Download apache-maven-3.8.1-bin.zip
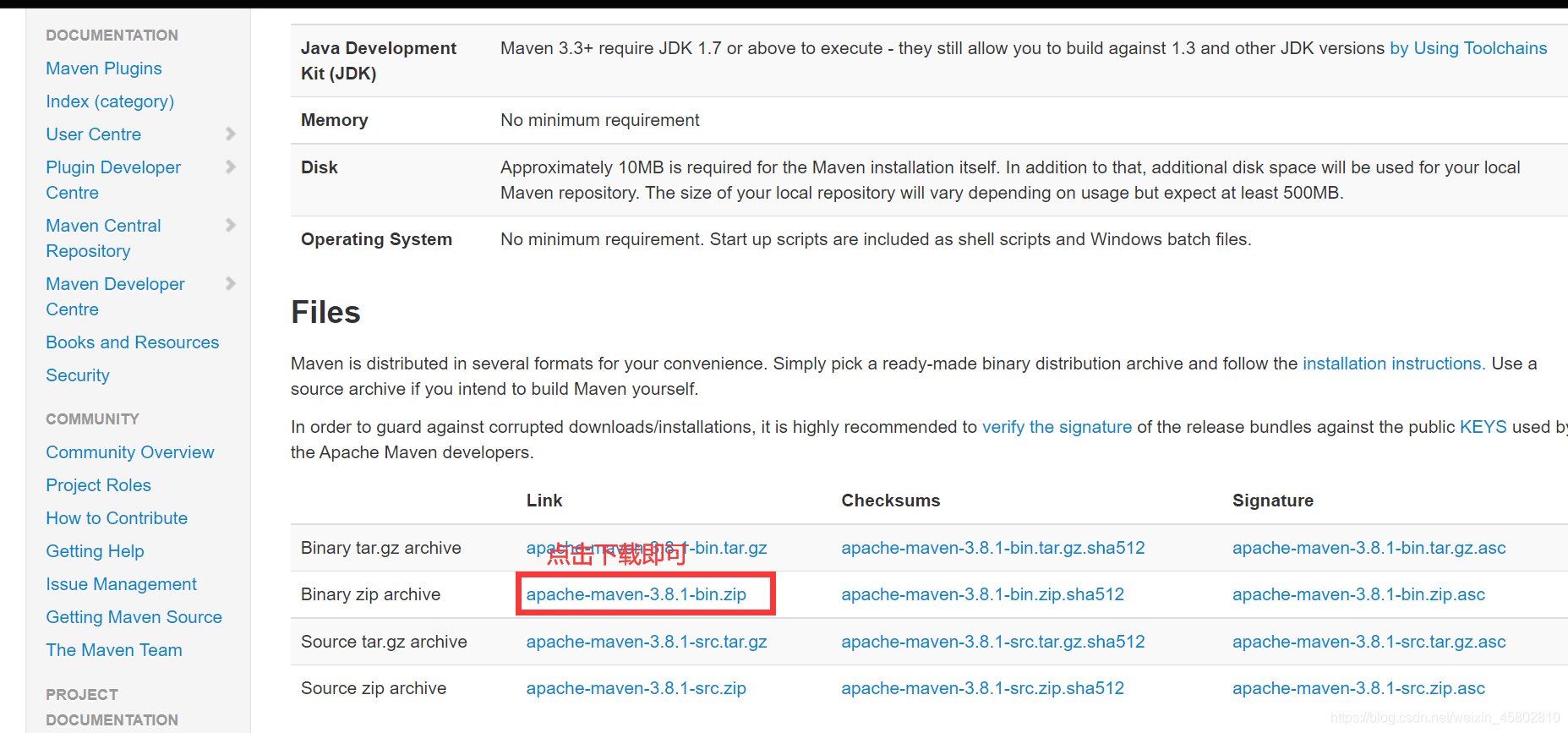This screenshot has width=1568, height=733. (636, 594)
